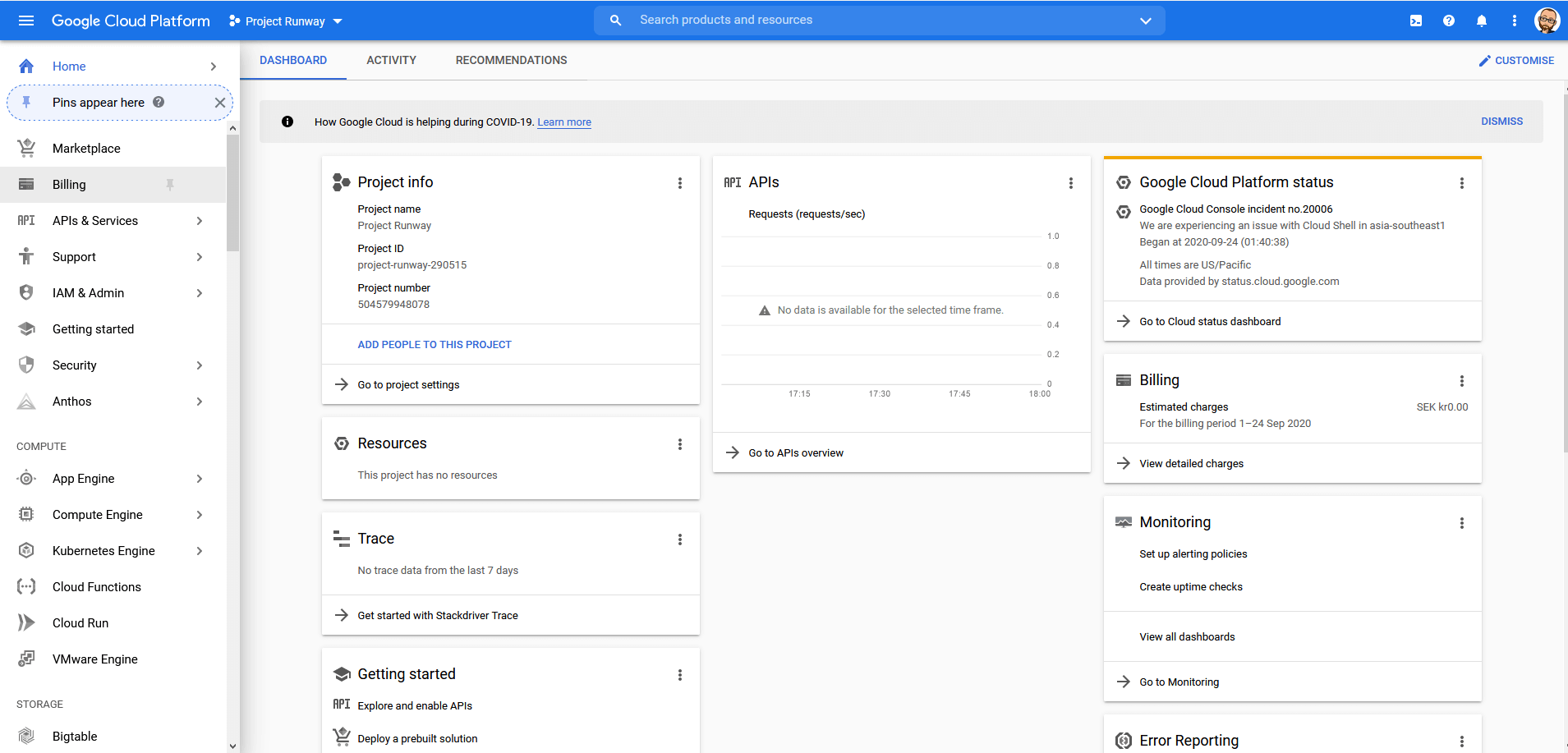This screenshot has height=753, width=1568.
Task: Go to APIs overview
Action: click(x=796, y=453)
